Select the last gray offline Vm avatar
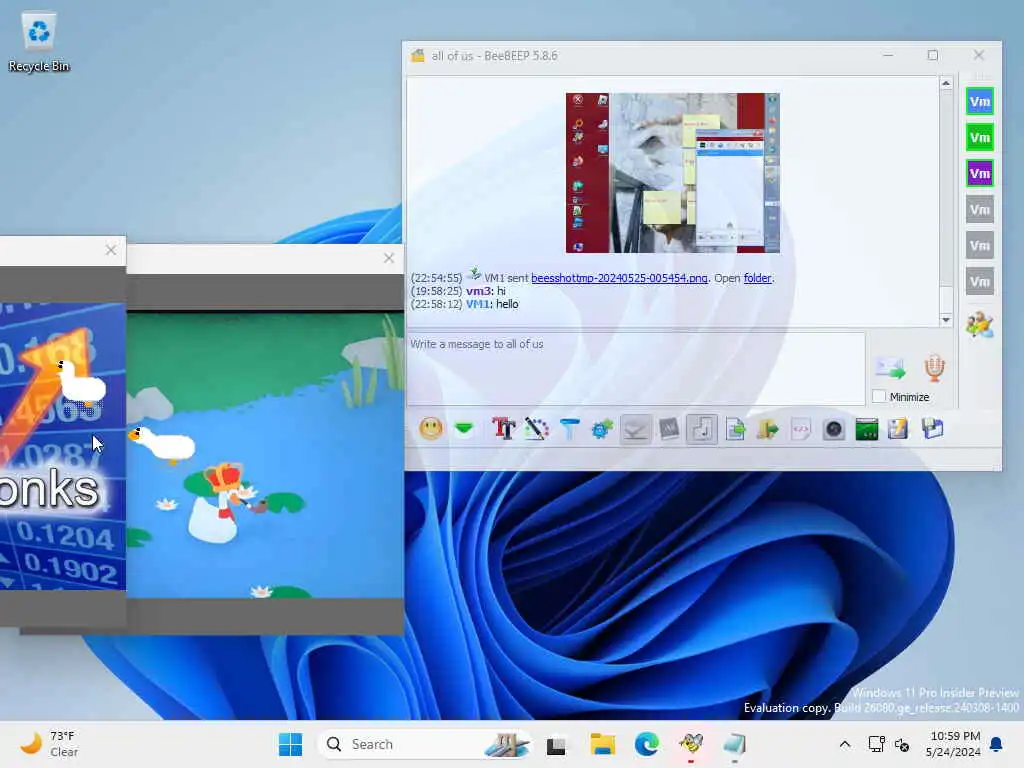The image size is (1024, 768). click(980, 281)
